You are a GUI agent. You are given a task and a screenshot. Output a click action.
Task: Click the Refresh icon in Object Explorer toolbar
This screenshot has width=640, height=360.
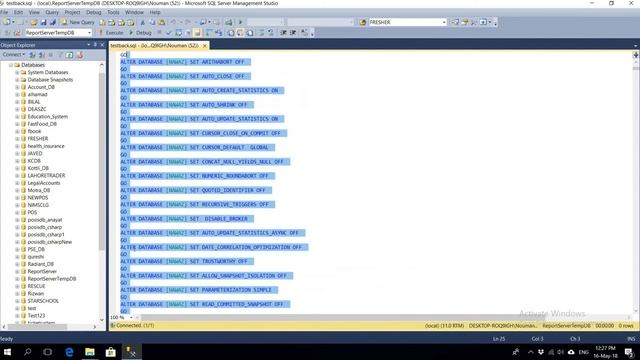70,55
